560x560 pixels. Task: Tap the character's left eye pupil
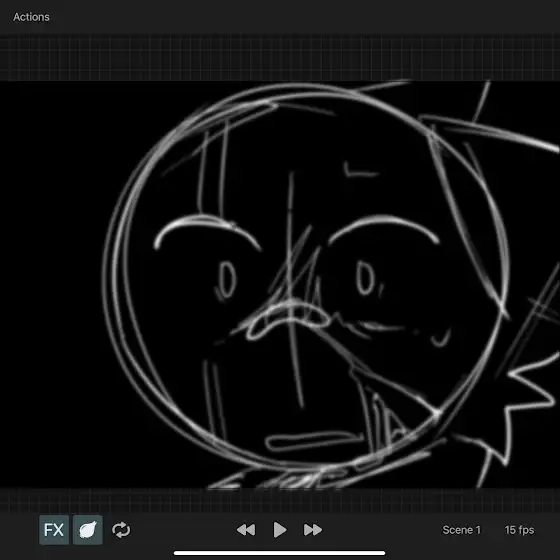click(x=226, y=280)
